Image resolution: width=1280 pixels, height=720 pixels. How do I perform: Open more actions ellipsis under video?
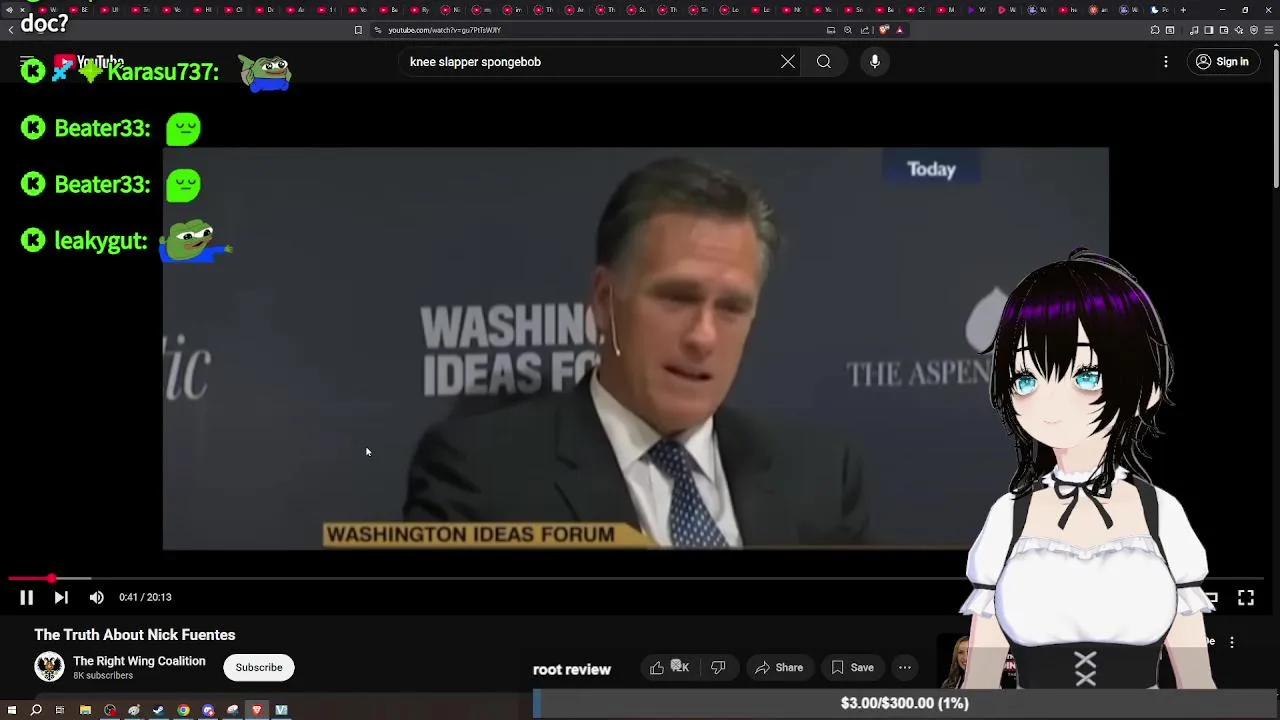[905, 668]
